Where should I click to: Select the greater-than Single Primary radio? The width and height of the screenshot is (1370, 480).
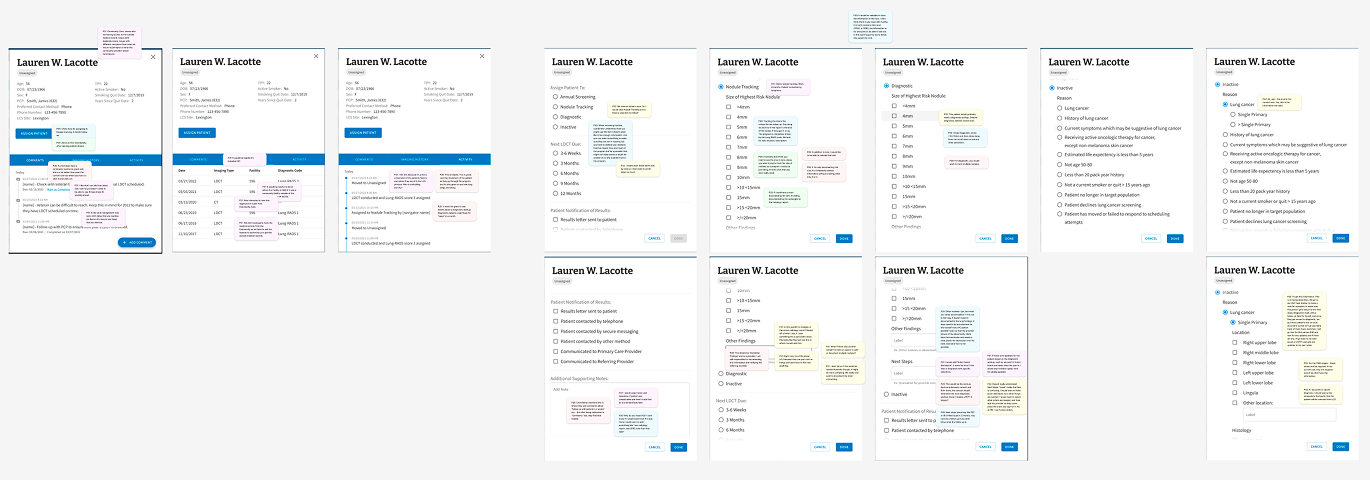coord(1231,124)
